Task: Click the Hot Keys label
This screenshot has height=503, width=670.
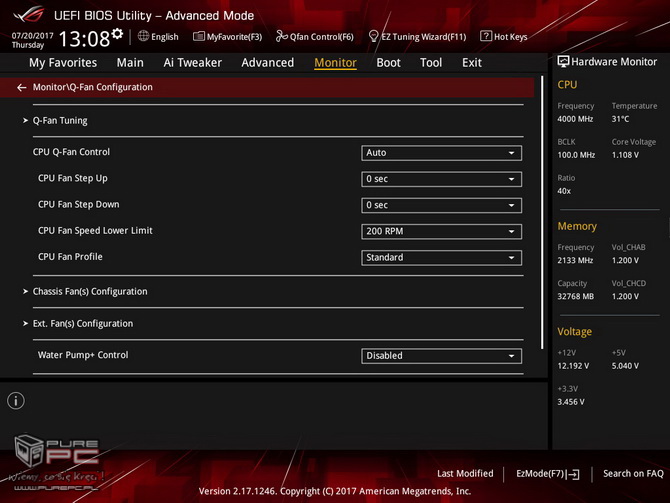Action: 511,37
